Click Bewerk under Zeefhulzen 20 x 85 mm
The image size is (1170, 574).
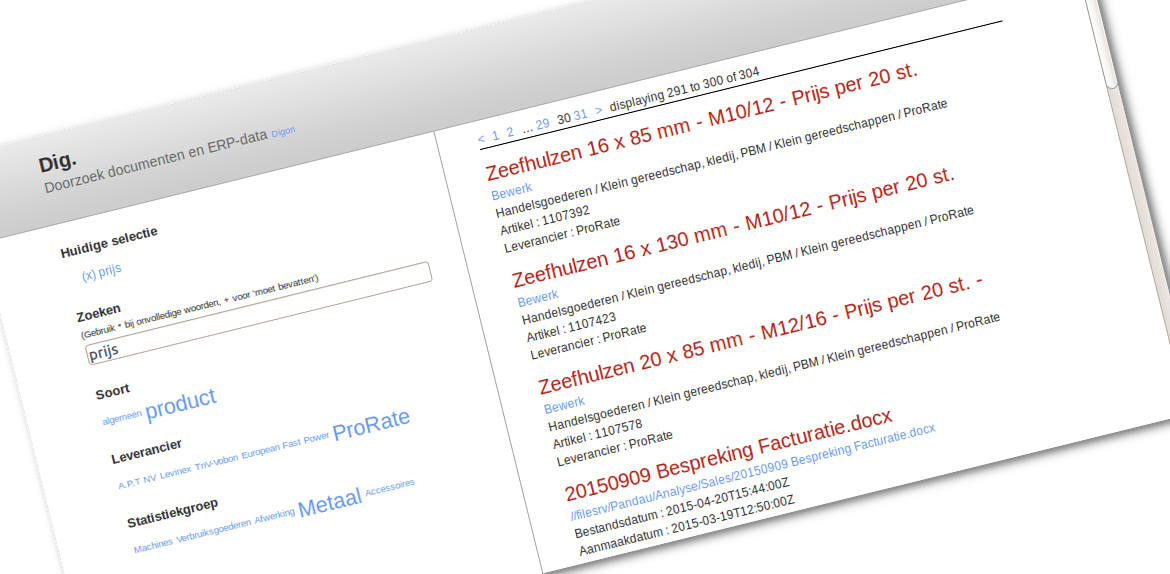click(x=564, y=405)
